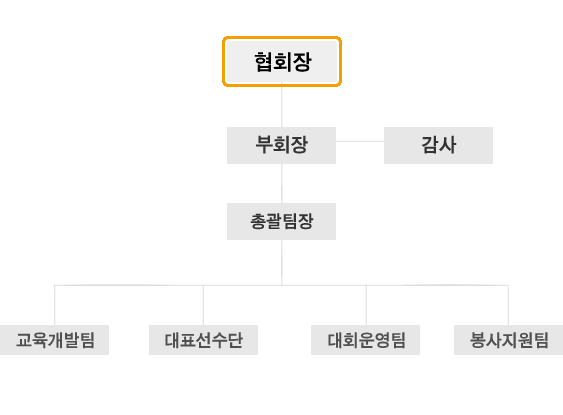The width and height of the screenshot is (563, 415).
Task: Click the vertical connector above 대표선수단
Action: click(204, 305)
